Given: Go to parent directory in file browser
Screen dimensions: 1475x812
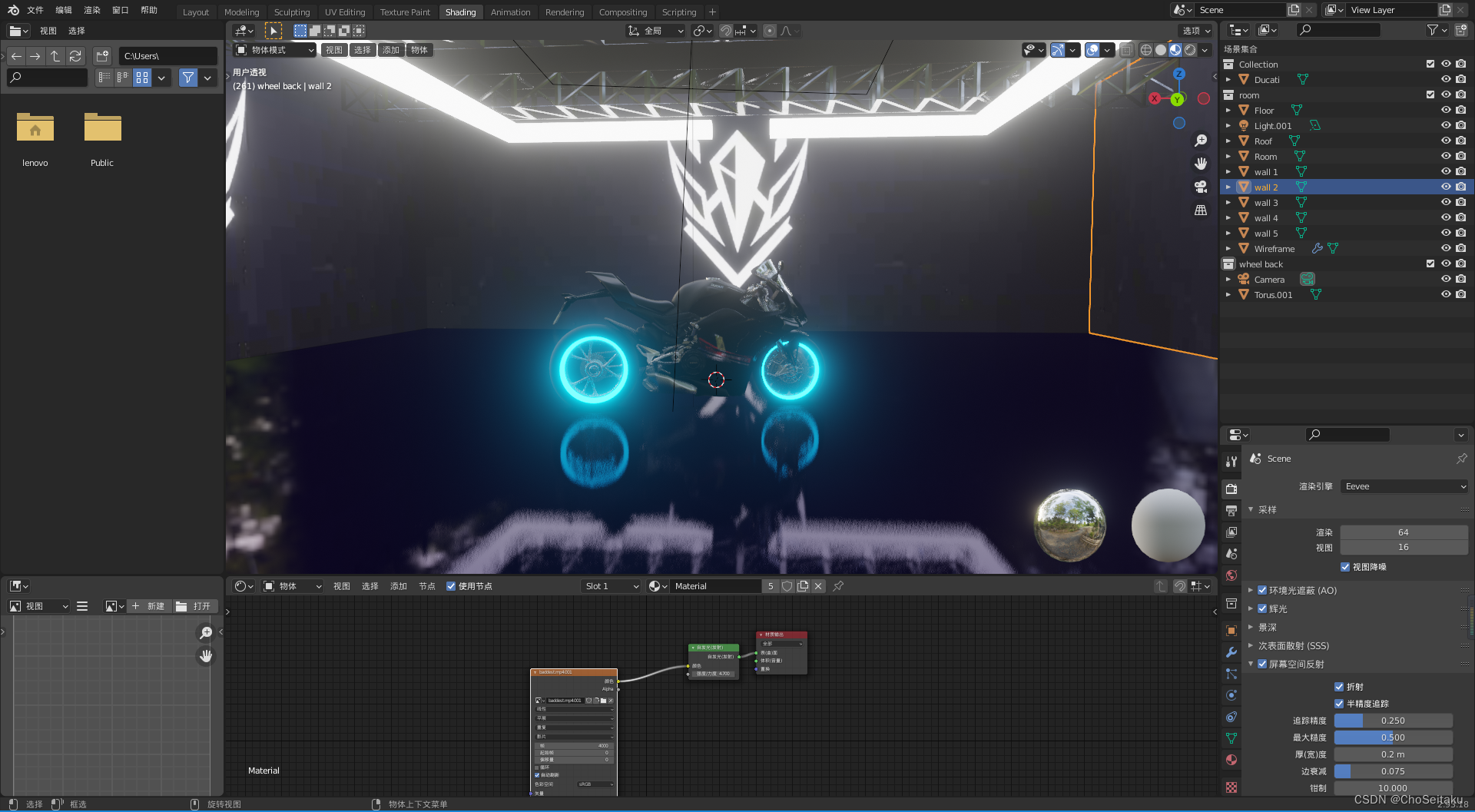Looking at the screenshot, I should [55, 56].
